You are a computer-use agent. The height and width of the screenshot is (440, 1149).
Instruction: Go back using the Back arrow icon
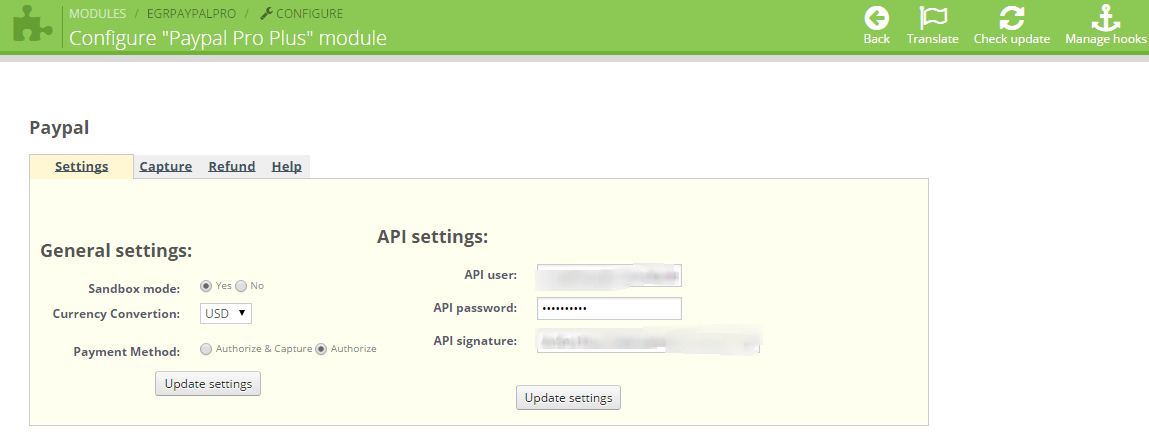coord(876,18)
